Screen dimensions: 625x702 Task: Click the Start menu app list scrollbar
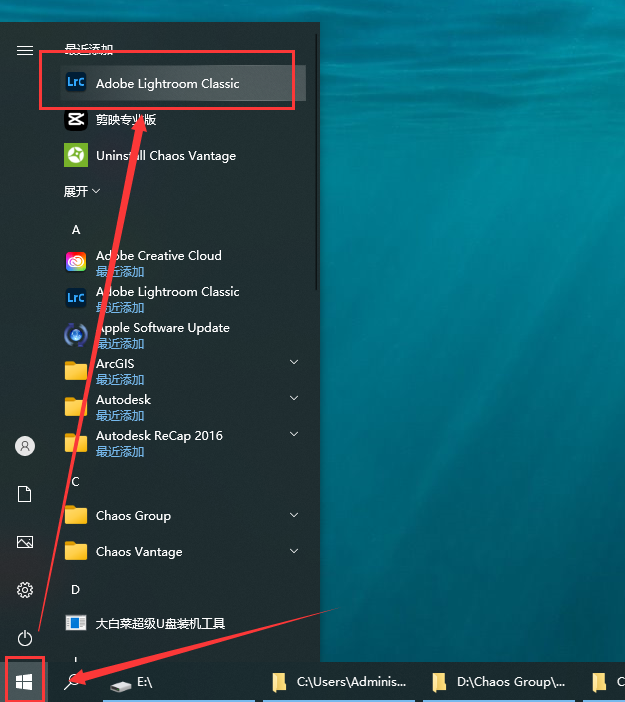(317, 162)
